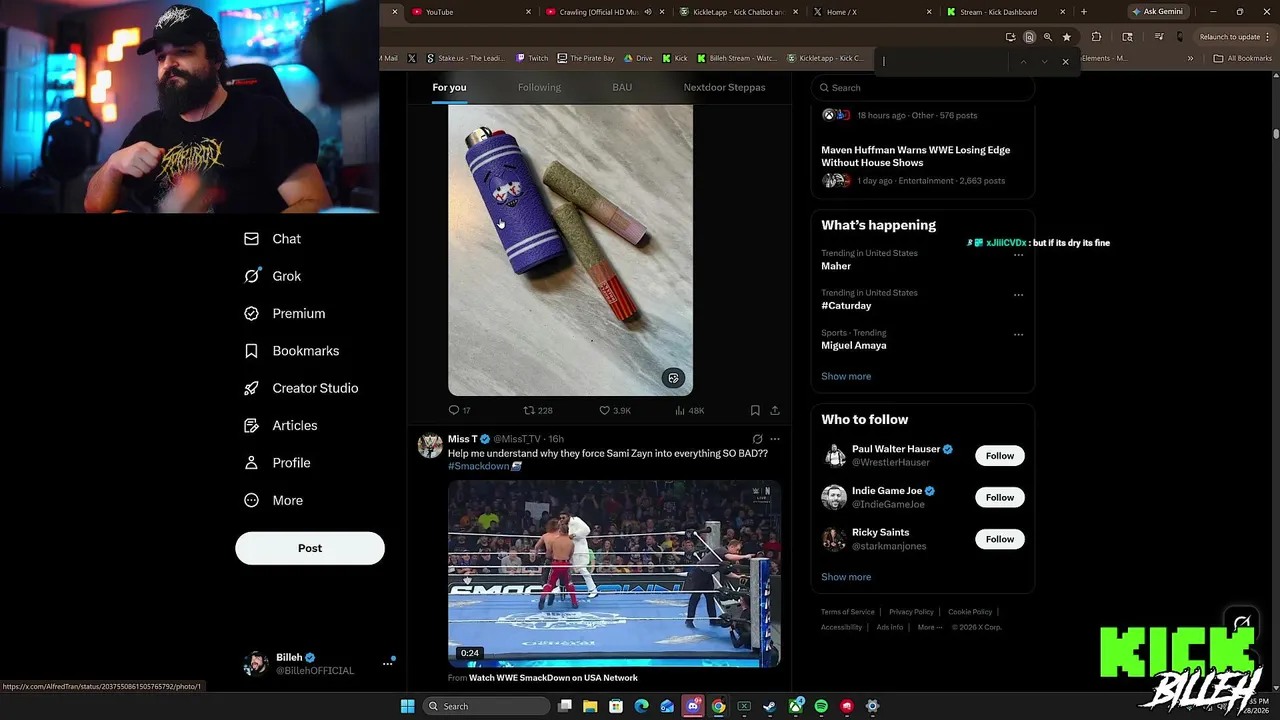The height and width of the screenshot is (720, 1280).
Task: Open Spotify from the taskbar
Action: click(821, 706)
